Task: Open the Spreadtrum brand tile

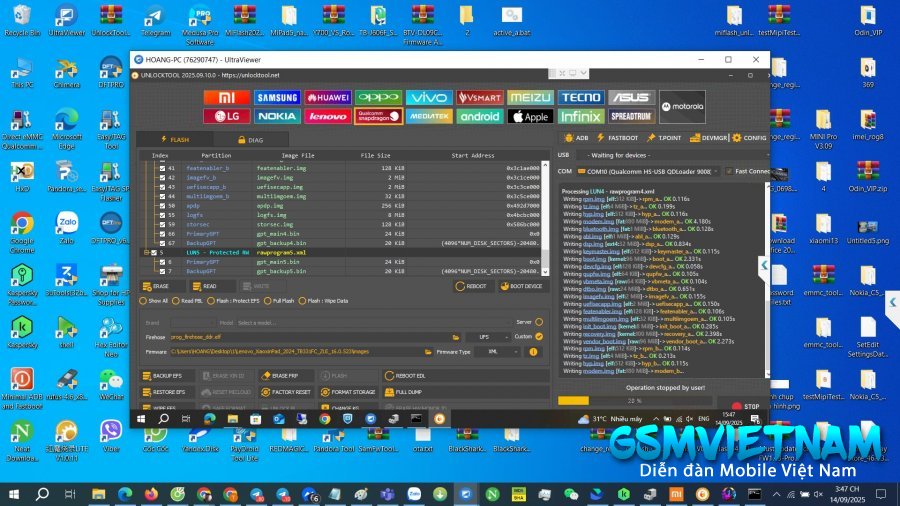Action: 631,116
